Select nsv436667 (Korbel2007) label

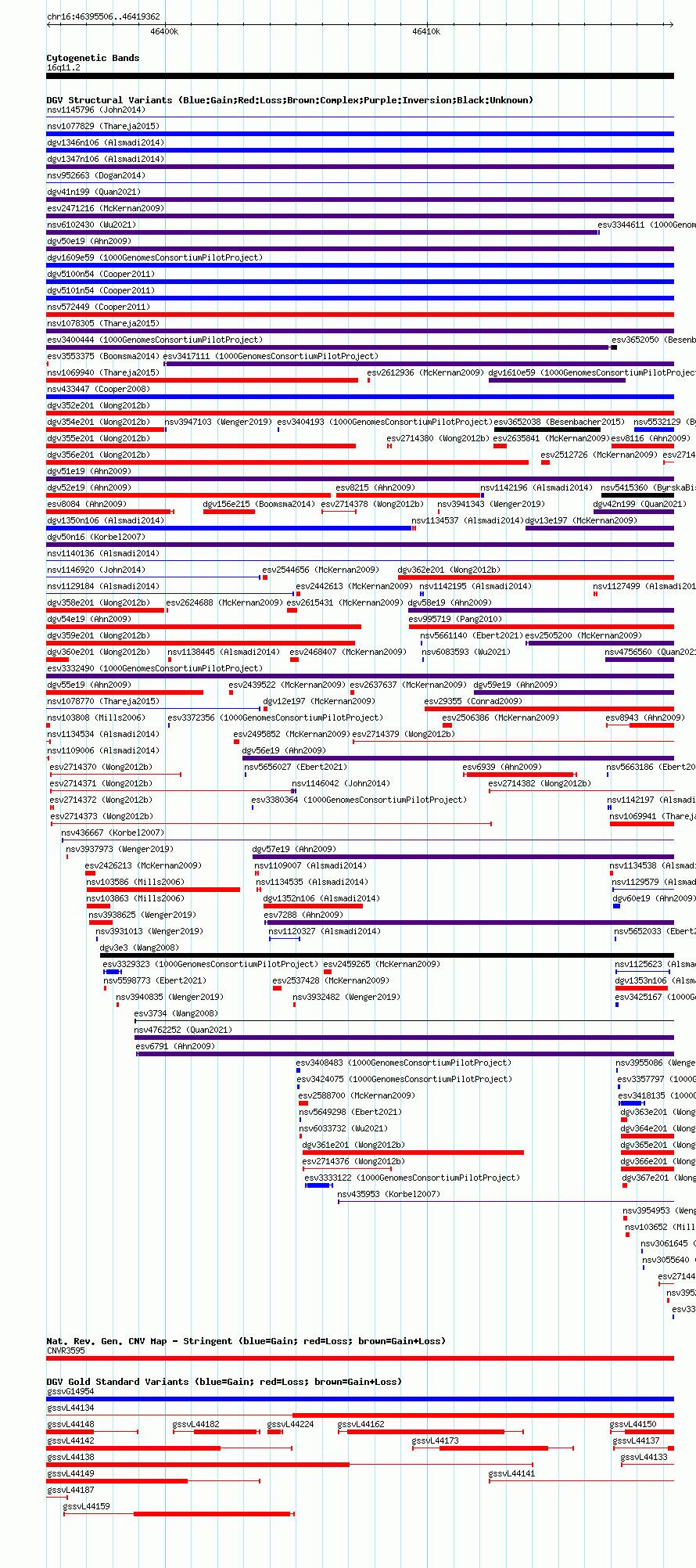pyautogui.click(x=113, y=833)
